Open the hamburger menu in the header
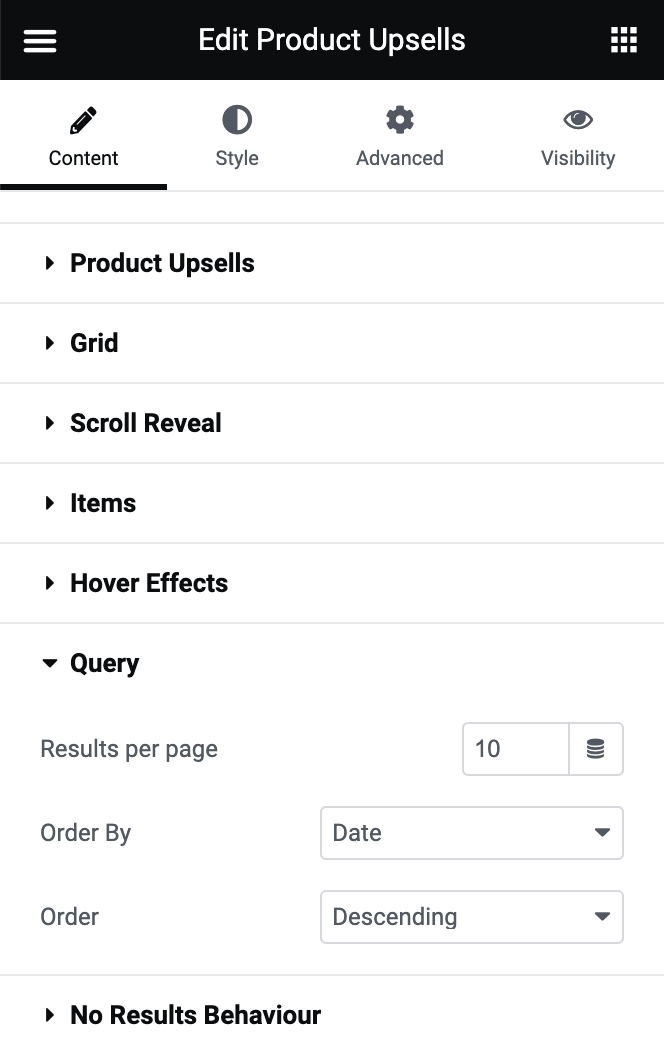Viewport: 664px width, 1060px height. 39,40
